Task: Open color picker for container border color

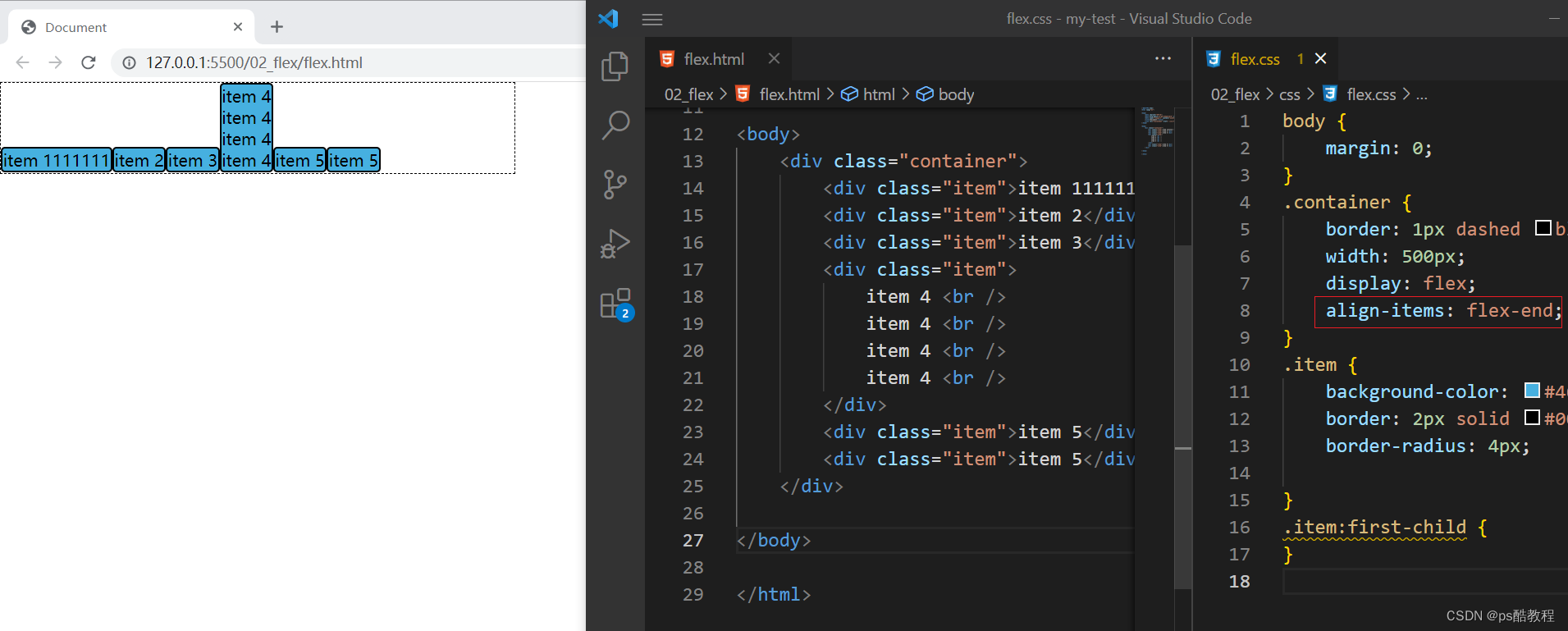Action: [x=1543, y=228]
